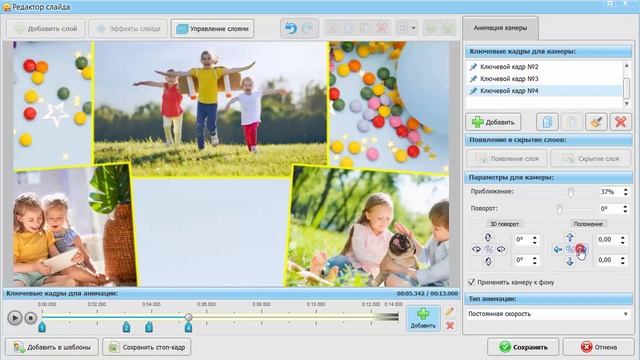Screen dimensions: 640x360
Task: Click the stepper of second 3D angle field
Action: point(535,260)
